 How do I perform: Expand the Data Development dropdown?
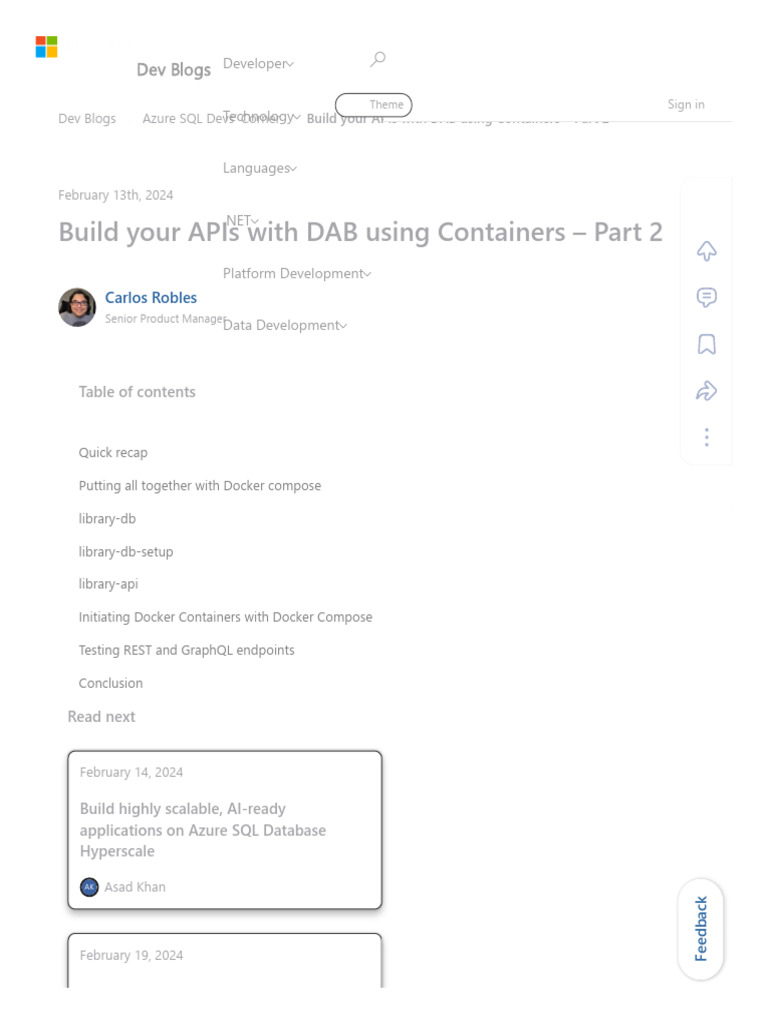coord(285,325)
